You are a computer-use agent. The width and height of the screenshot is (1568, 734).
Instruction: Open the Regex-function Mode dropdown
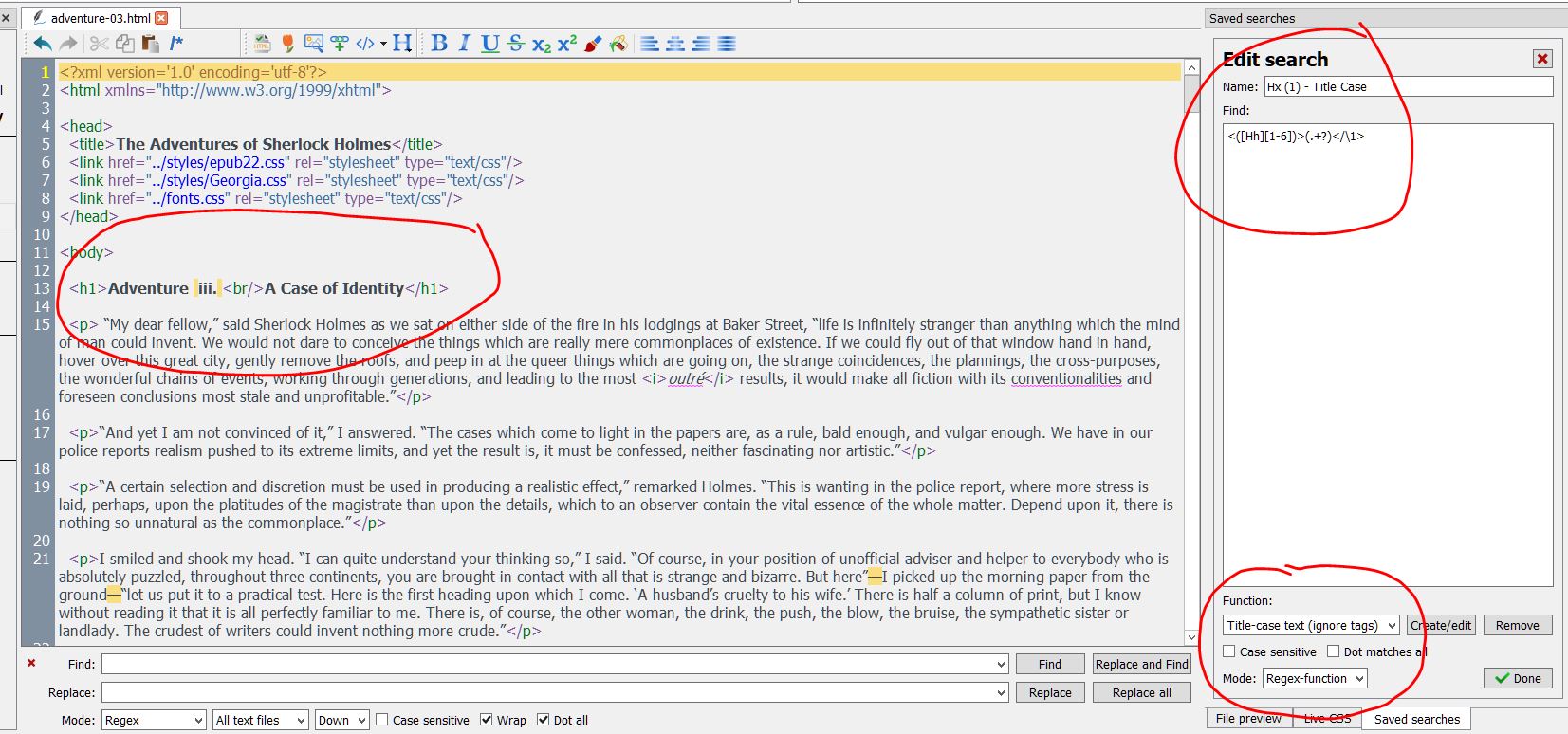tap(1315, 678)
